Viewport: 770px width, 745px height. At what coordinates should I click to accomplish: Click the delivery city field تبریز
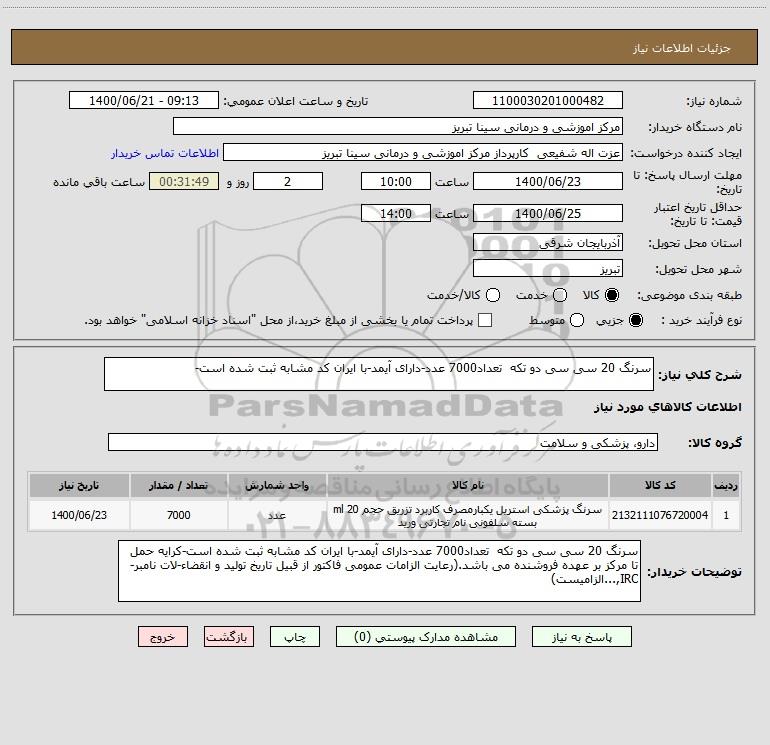click(548, 269)
